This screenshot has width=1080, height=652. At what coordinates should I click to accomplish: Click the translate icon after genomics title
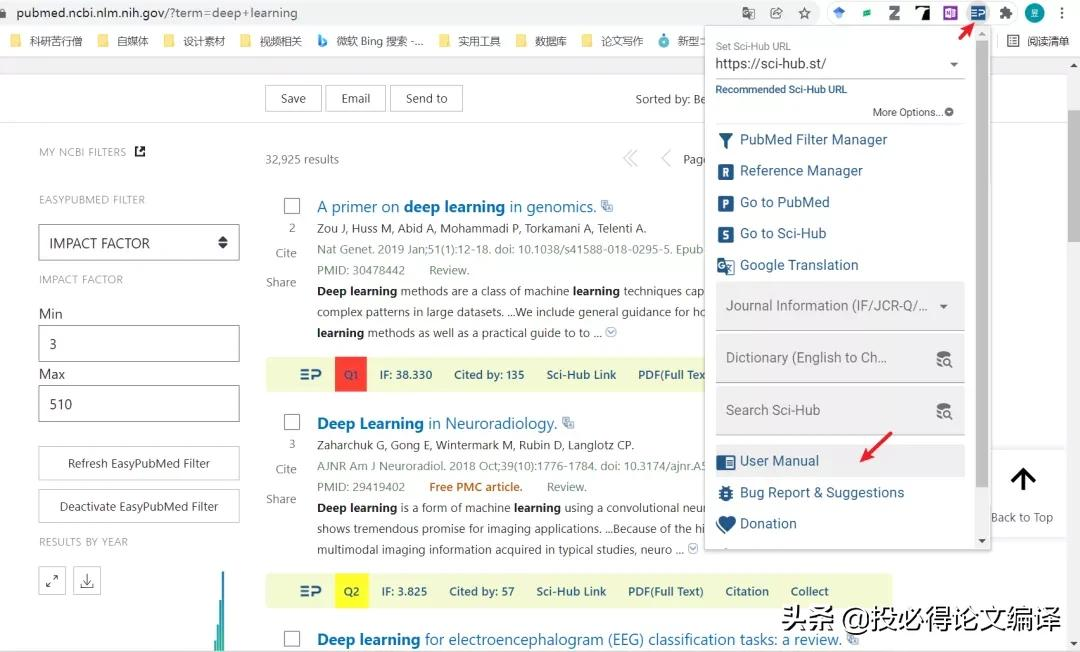tap(607, 205)
